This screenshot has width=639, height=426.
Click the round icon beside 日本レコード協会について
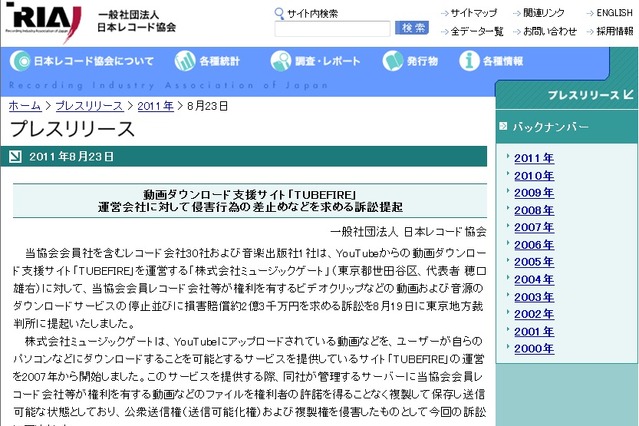point(20,61)
